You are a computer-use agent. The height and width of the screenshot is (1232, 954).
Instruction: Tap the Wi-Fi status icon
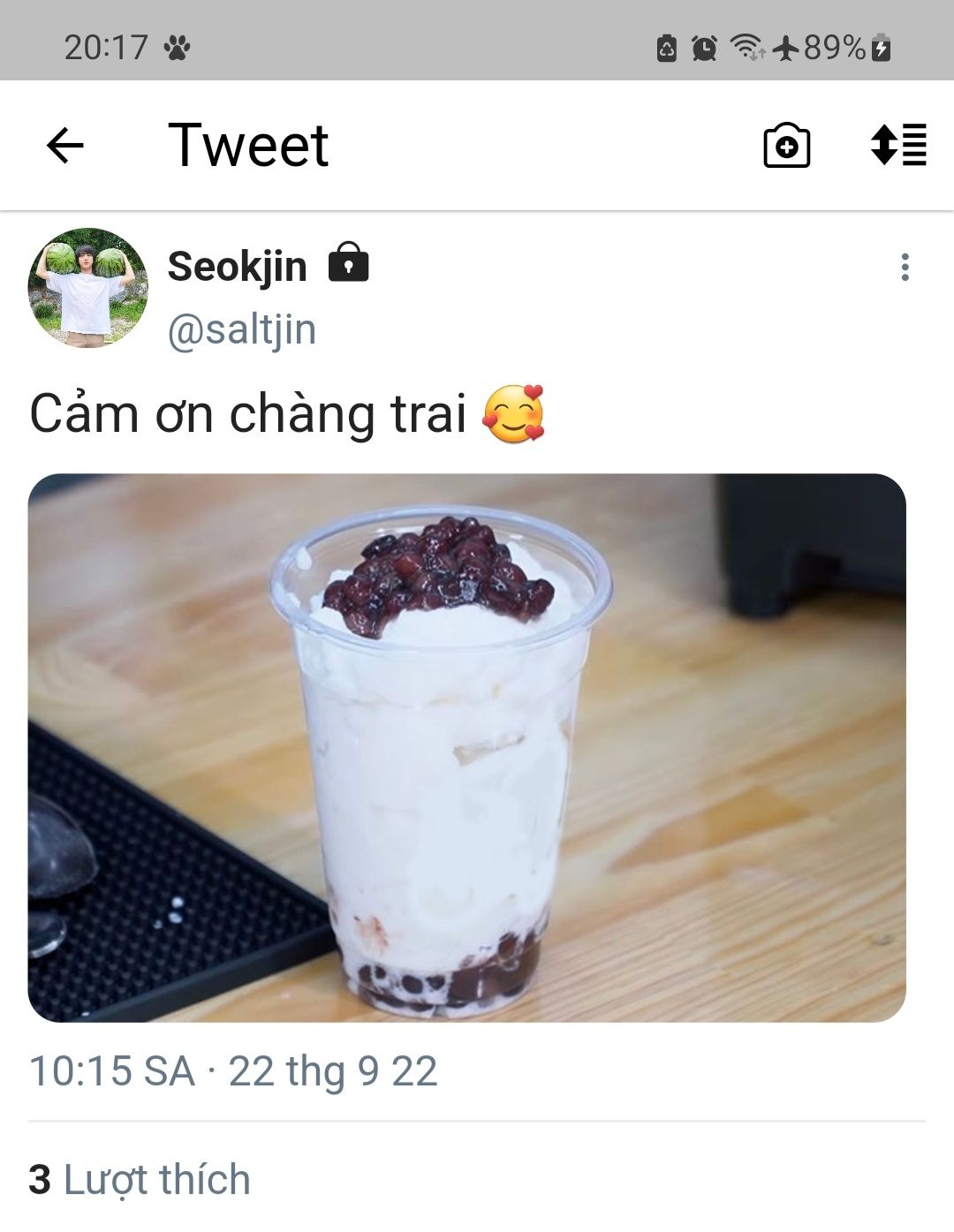(x=748, y=47)
